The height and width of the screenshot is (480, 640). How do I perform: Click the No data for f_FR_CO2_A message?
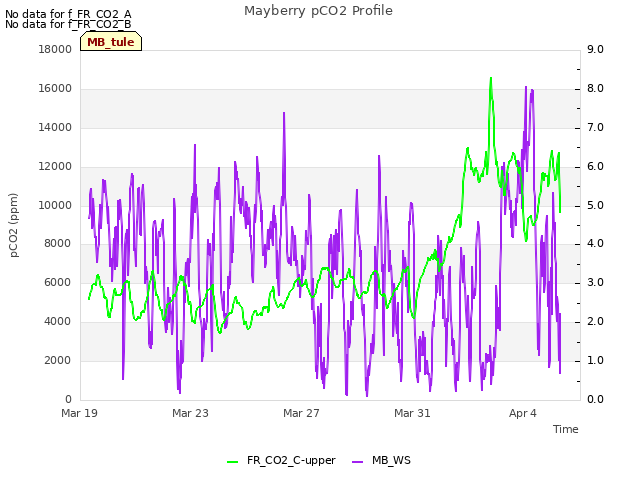coord(68,14)
